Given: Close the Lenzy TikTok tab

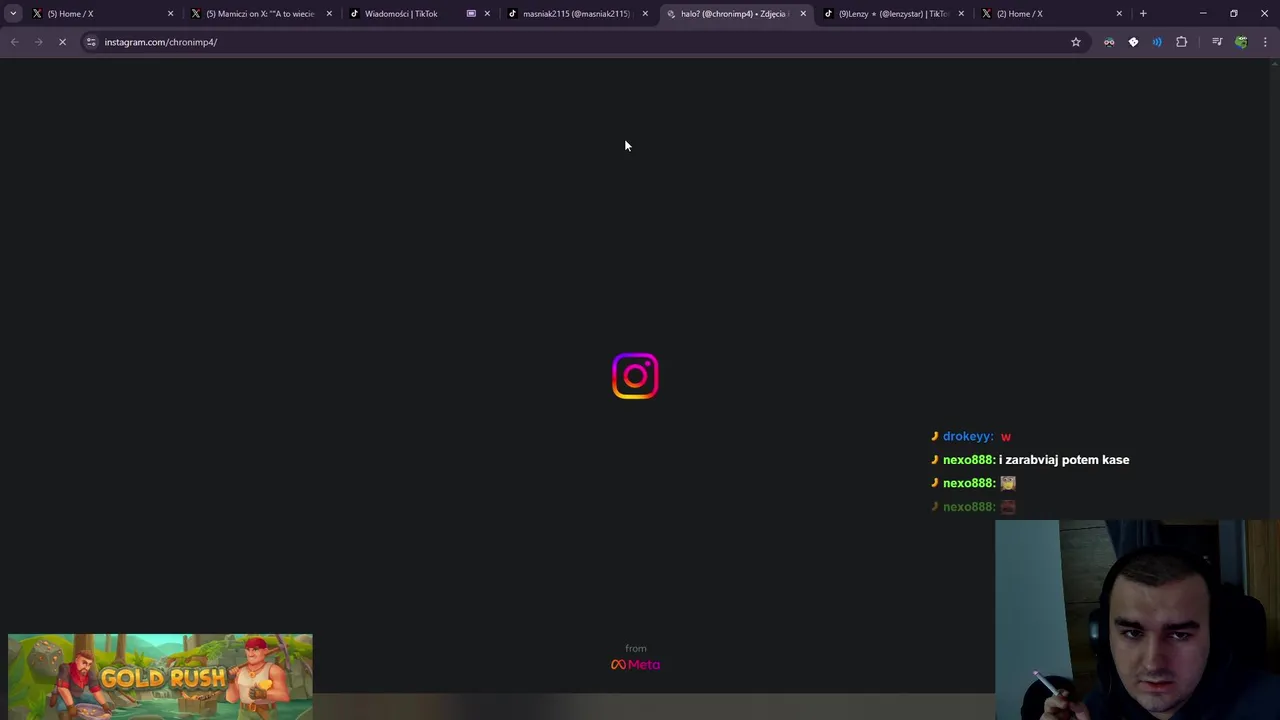Looking at the screenshot, I should tap(961, 14).
